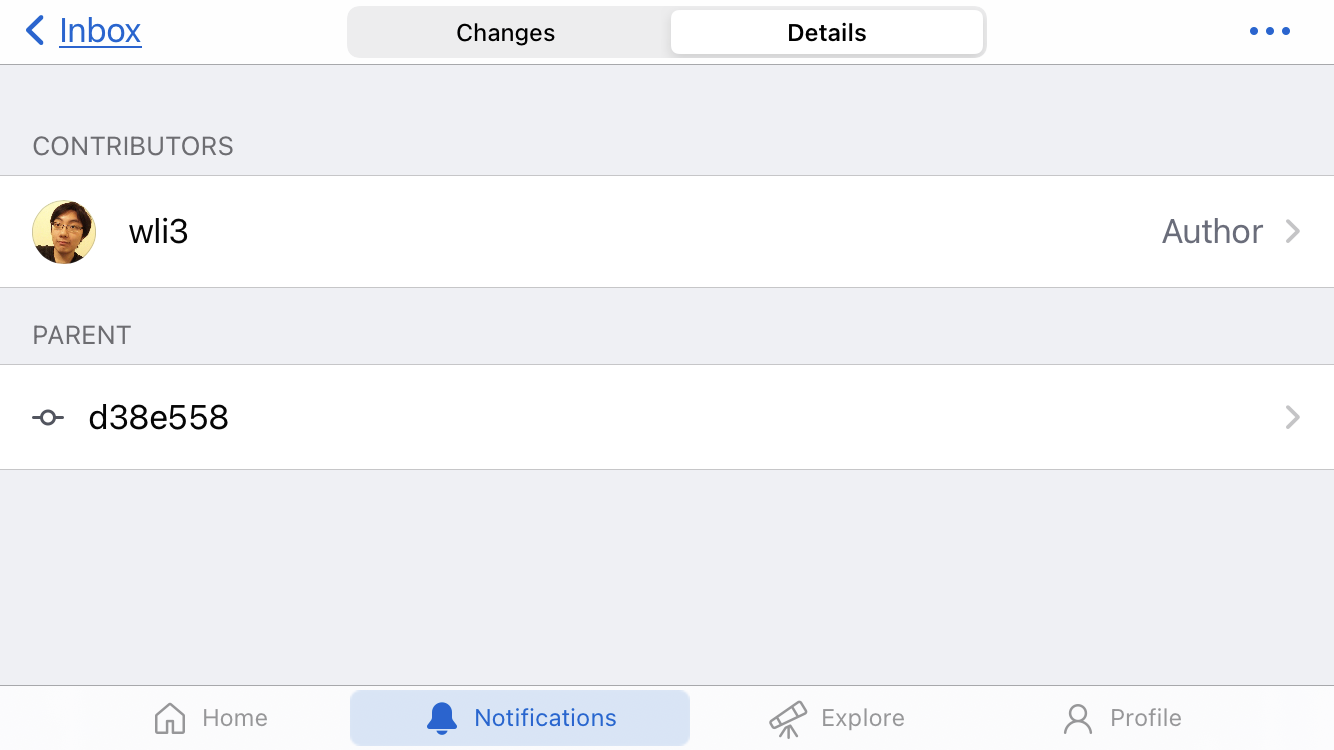
Task: Click the commit icon beside d38e558
Action: (x=47, y=417)
